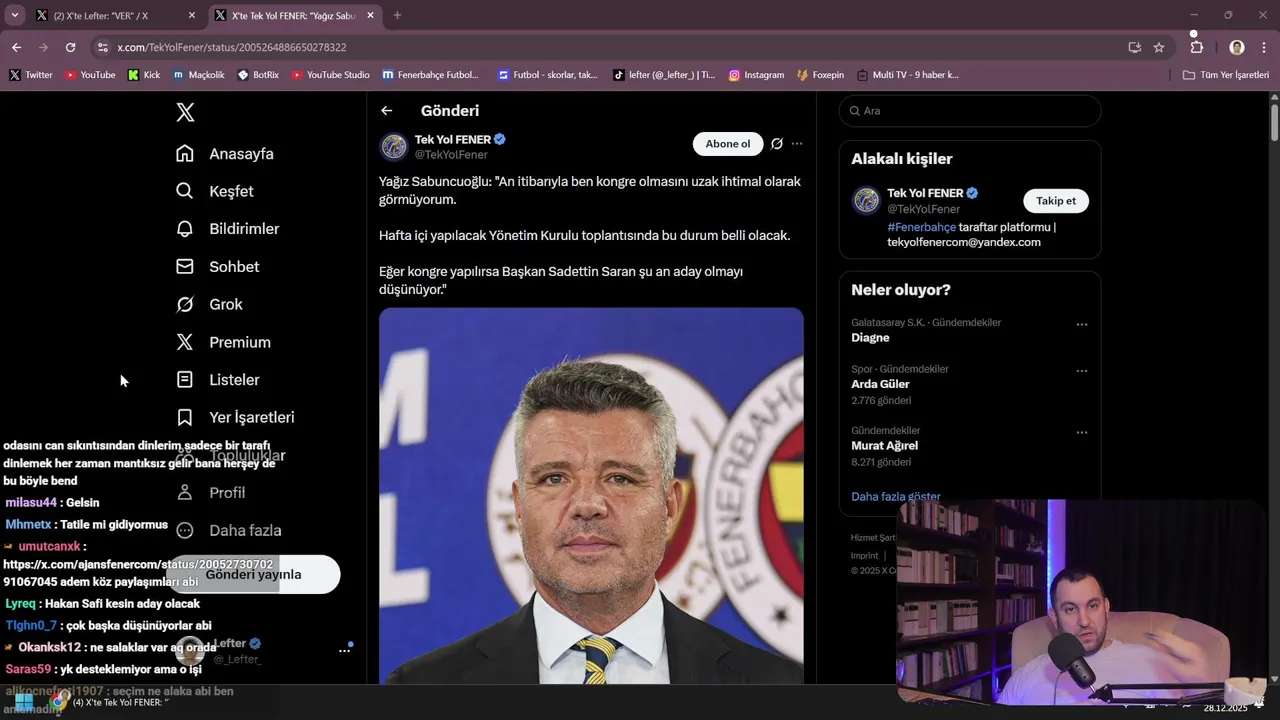Open Tüm Yer İşaretleri folder
Image resolution: width=1280 pixels, height=720 pixels.
(1226, 75)
